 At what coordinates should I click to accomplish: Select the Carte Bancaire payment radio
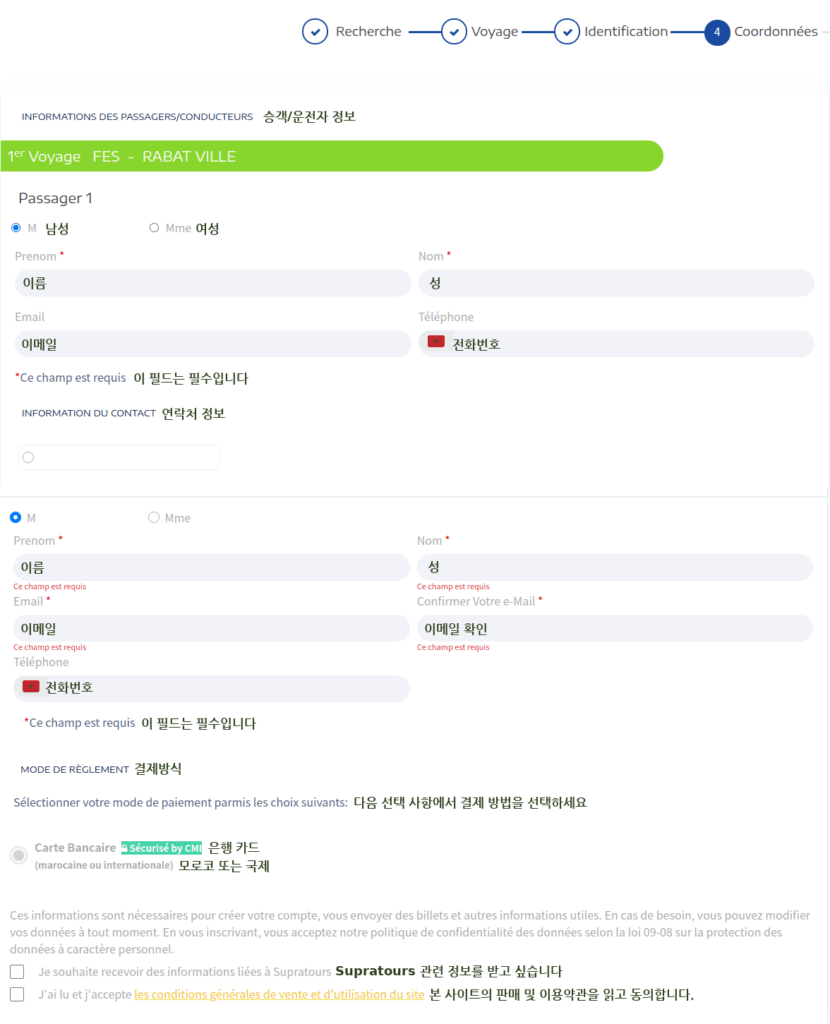click(18, 855)
